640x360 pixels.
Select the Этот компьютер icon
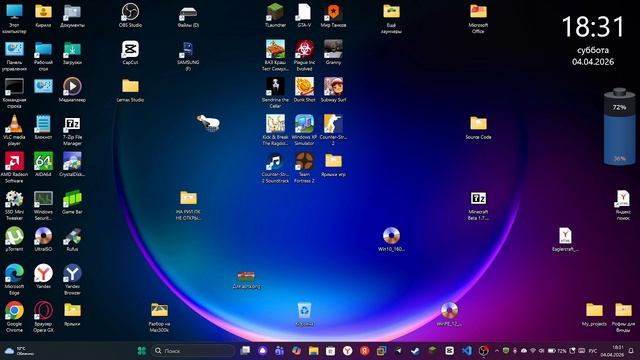pyautogui.click(x=14, y=19)
